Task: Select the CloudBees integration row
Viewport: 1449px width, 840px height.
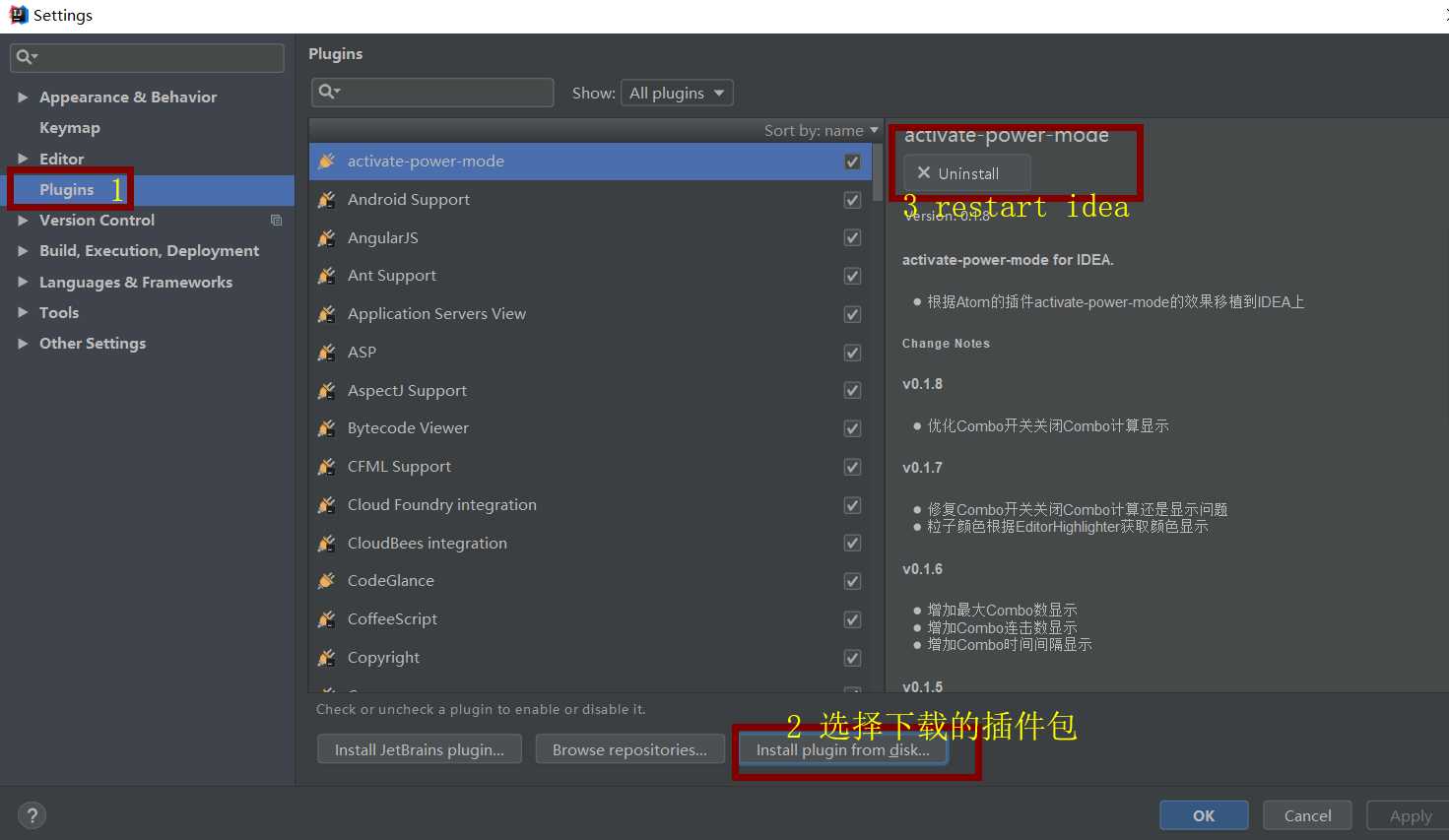Action: [590, 544]
